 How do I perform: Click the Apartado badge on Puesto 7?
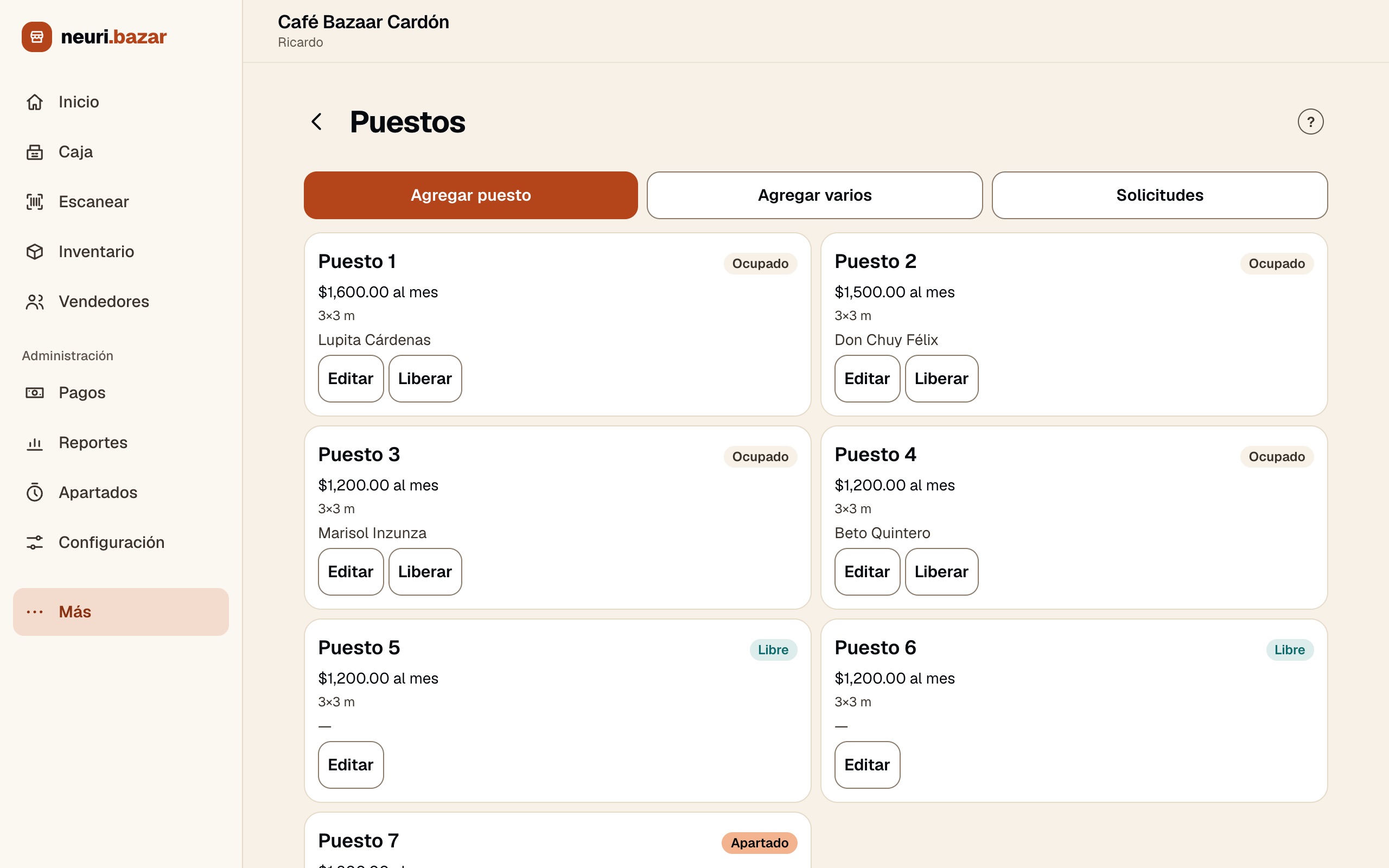(760, 843)
